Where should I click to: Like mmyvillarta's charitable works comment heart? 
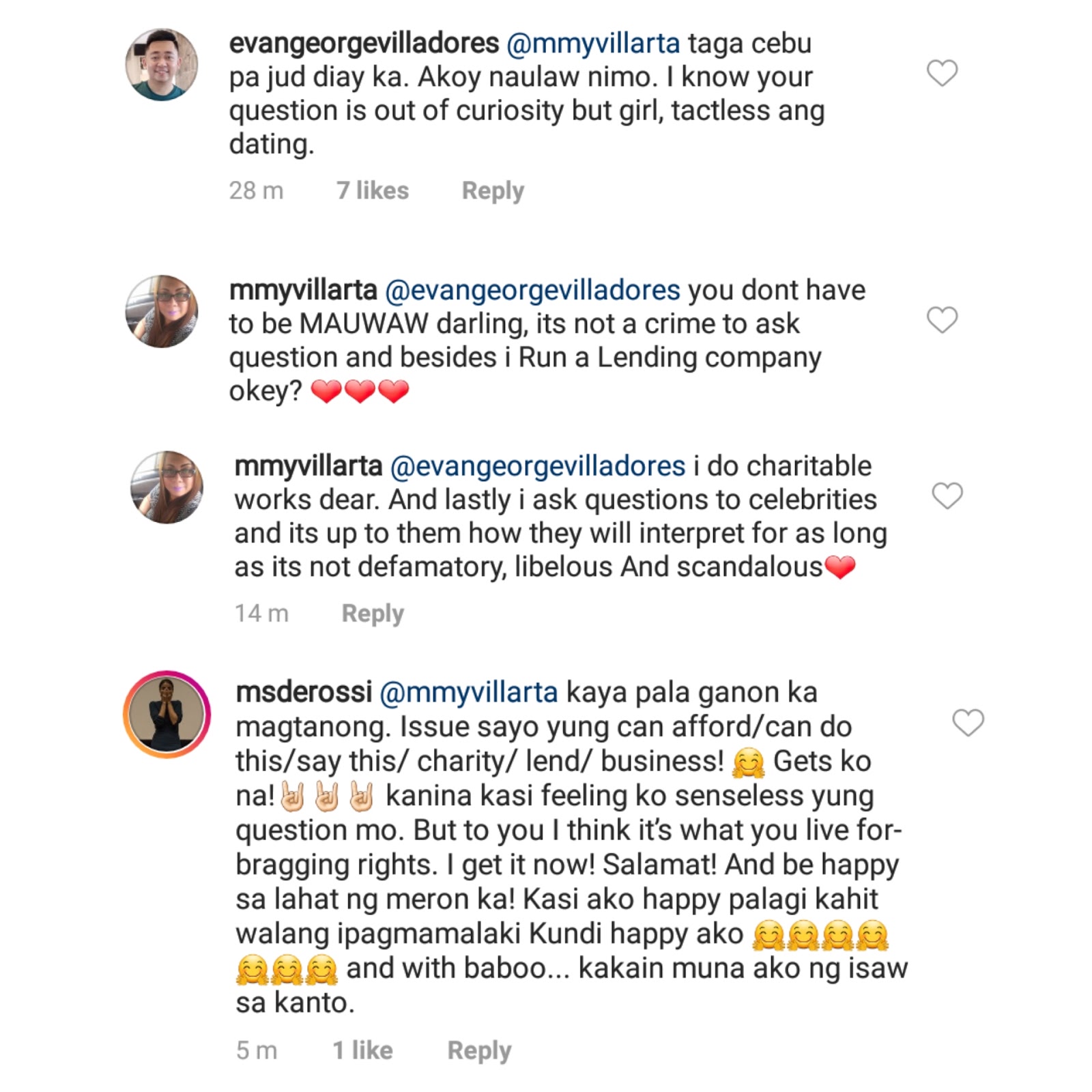(947, 495)
